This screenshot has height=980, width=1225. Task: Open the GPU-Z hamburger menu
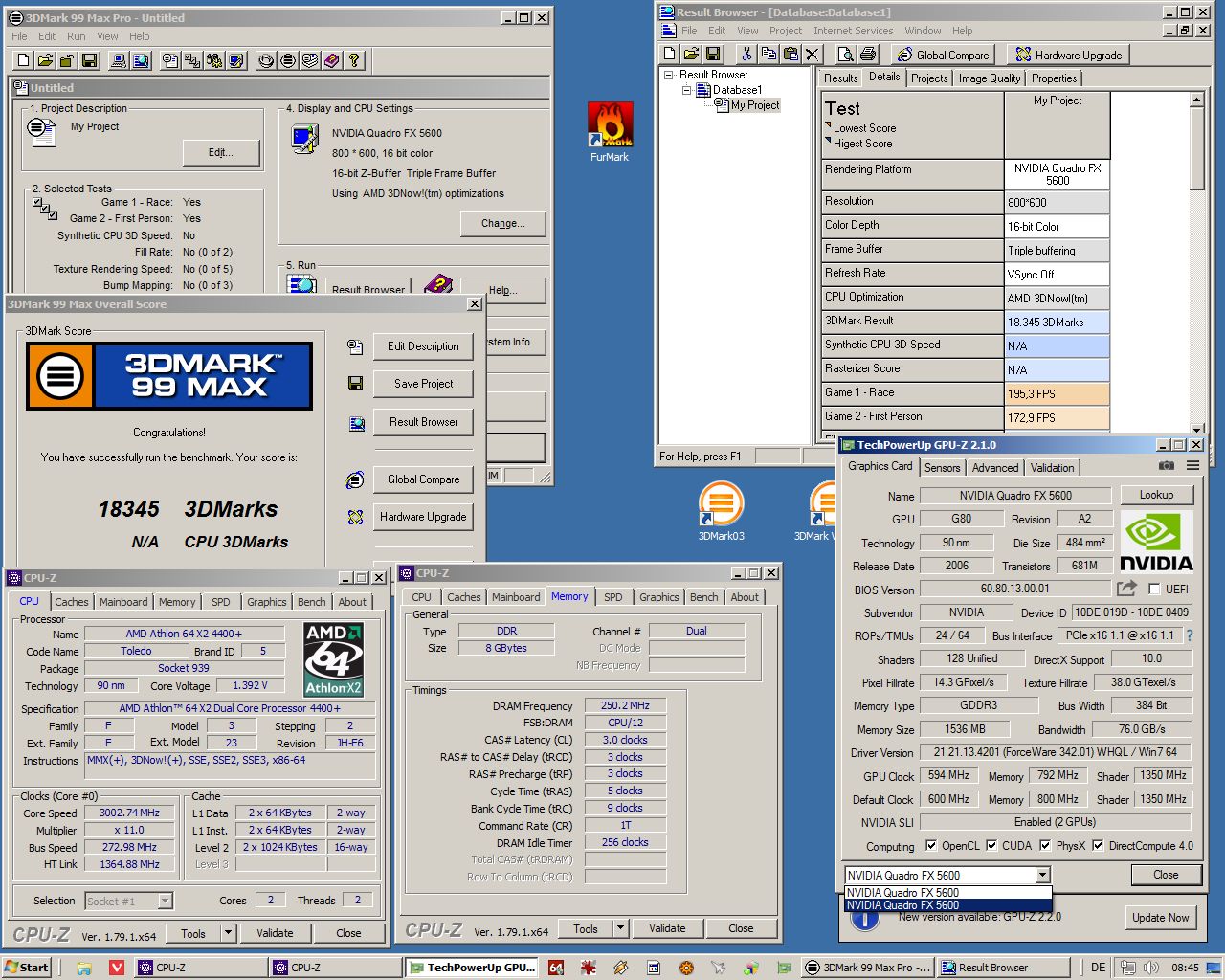[x=1192, y=466]
